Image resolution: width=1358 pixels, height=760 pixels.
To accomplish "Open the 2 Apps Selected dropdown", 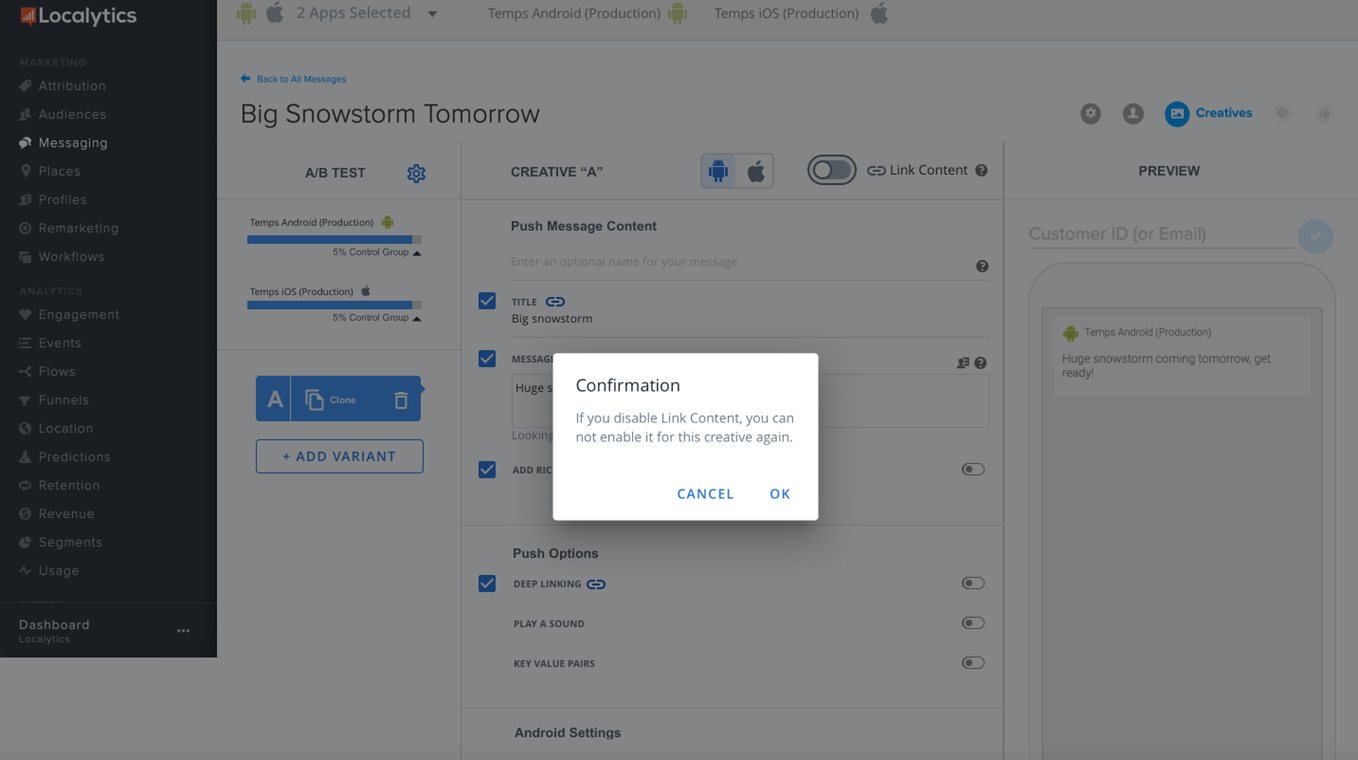I will click(x=432, y=14).
